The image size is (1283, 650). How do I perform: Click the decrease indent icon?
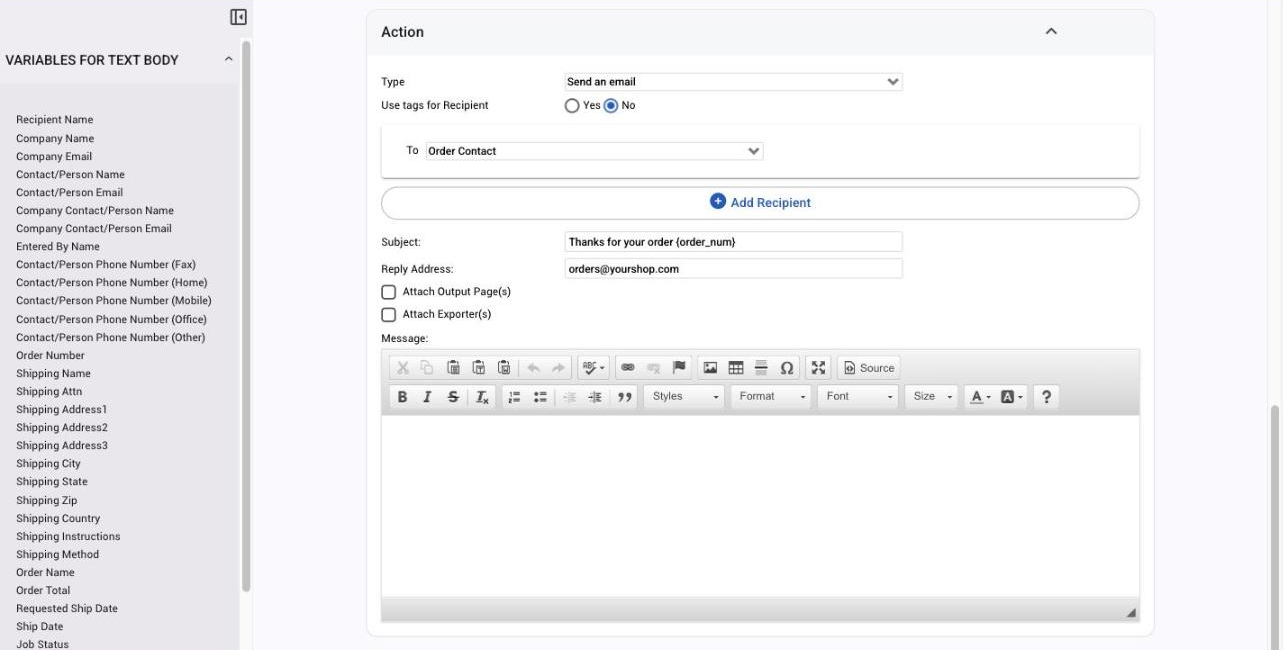tap(570, 397)
